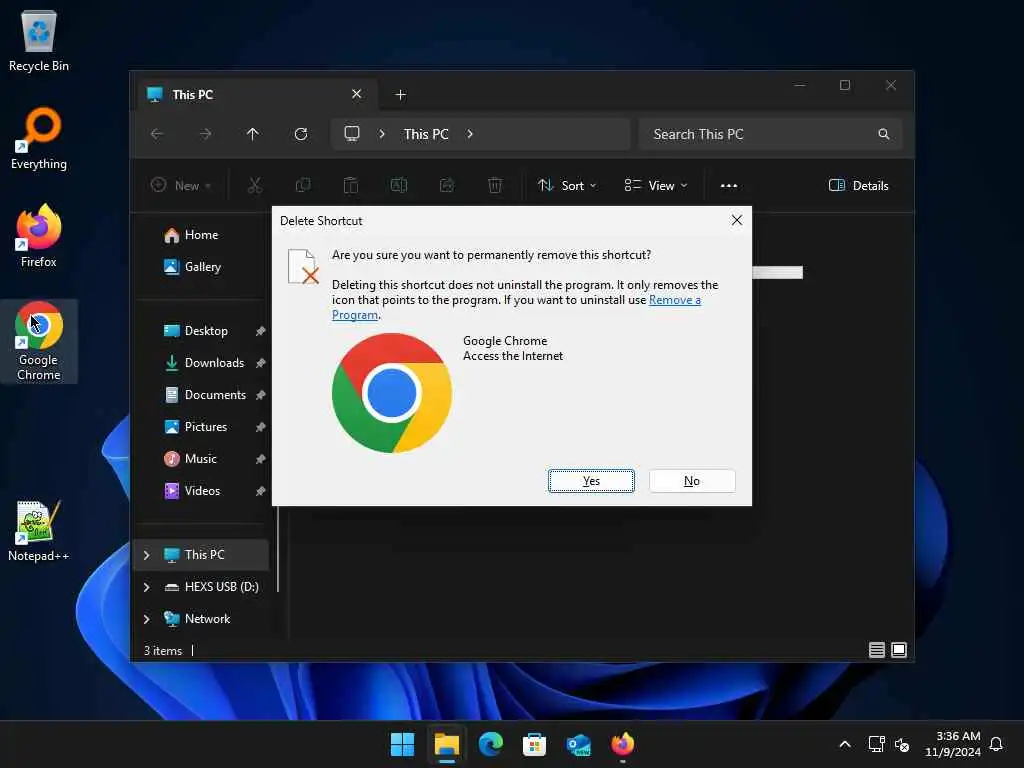Screen dimensions: 1024x768
Task: Expand the HEXS USB (D:) node
Action: tap(146, 587)
